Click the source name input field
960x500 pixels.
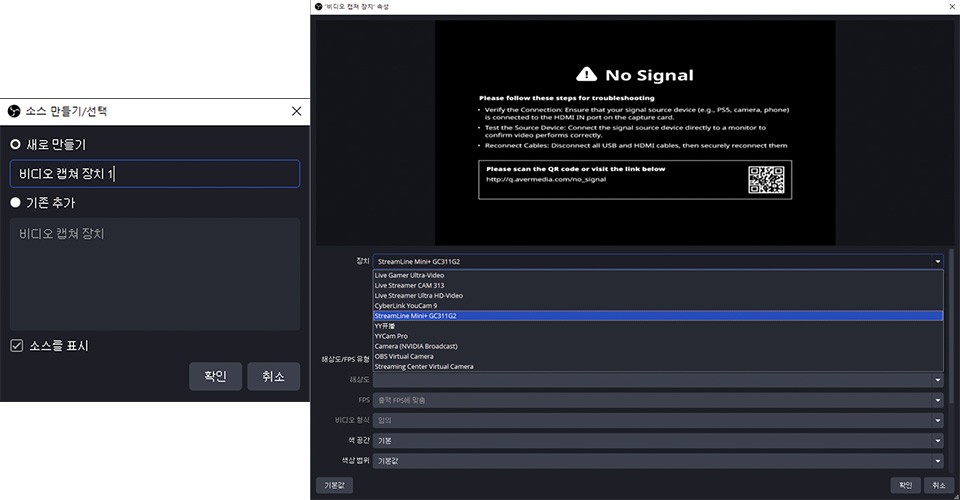[x=154, y=174]
